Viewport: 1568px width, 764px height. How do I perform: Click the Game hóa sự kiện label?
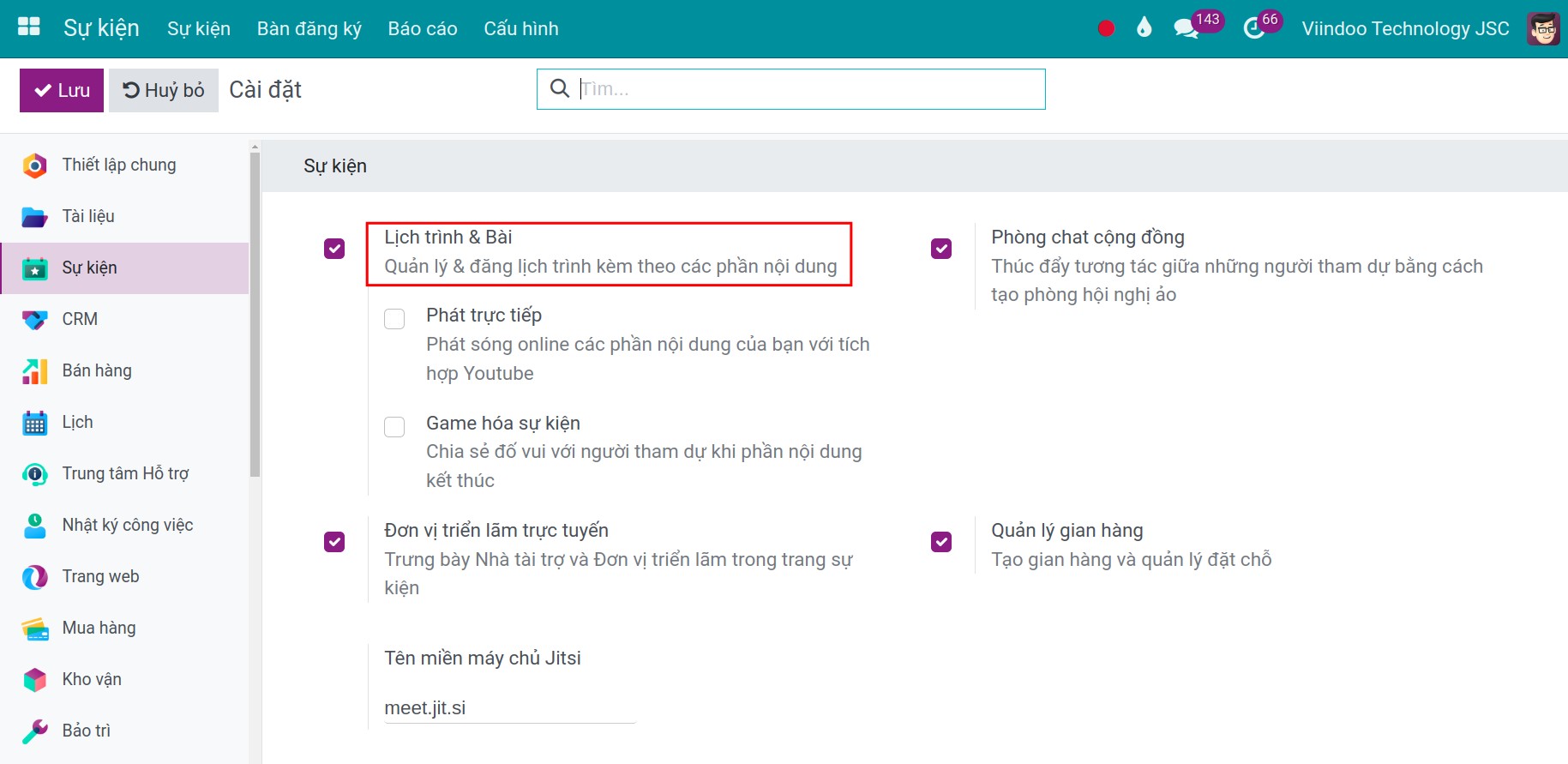(503, 424)
